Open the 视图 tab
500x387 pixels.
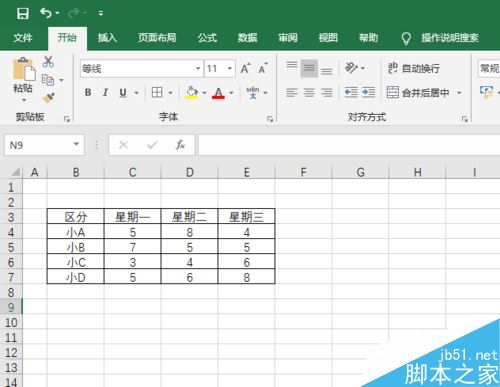coord(328,38)
